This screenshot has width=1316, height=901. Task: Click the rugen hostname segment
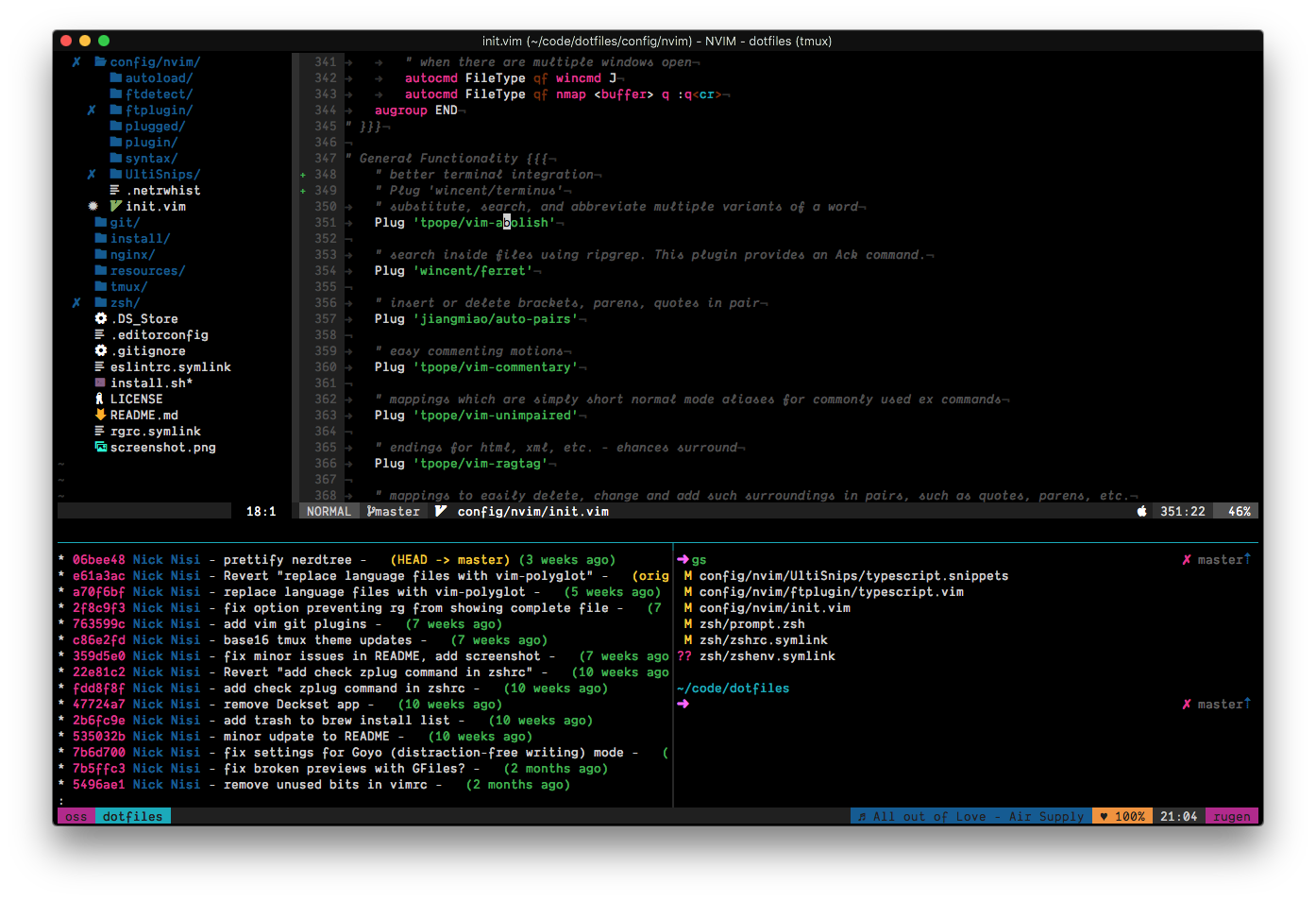click(1232, 816)
